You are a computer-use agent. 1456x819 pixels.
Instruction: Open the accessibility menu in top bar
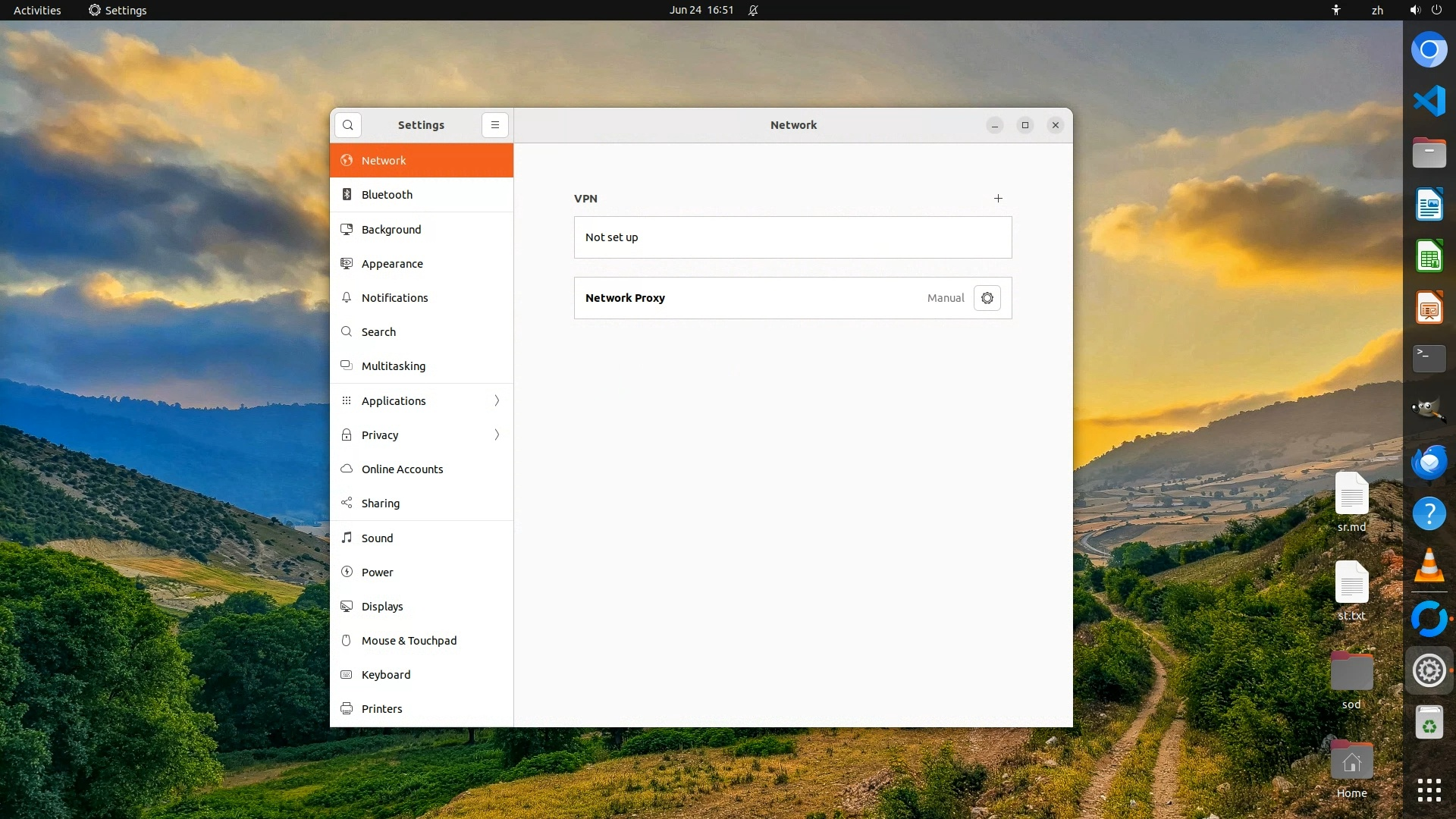[x=1336, y=11]
